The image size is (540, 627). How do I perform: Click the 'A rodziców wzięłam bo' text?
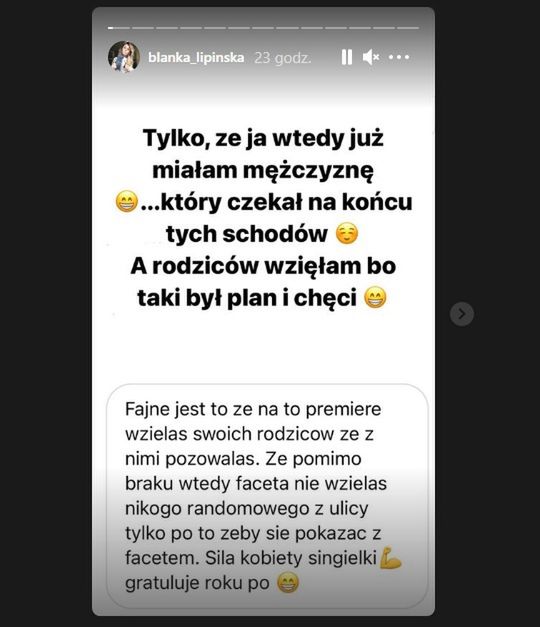click(263, 266)
